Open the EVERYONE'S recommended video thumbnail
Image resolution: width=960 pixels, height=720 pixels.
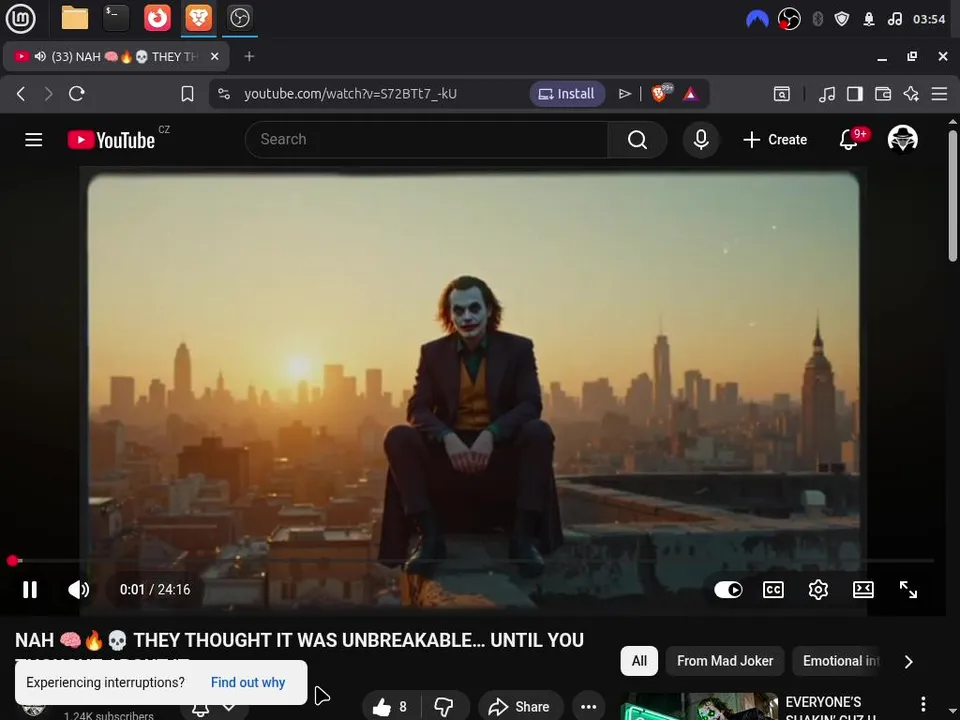pyautogui.click(x=699, y=707)
